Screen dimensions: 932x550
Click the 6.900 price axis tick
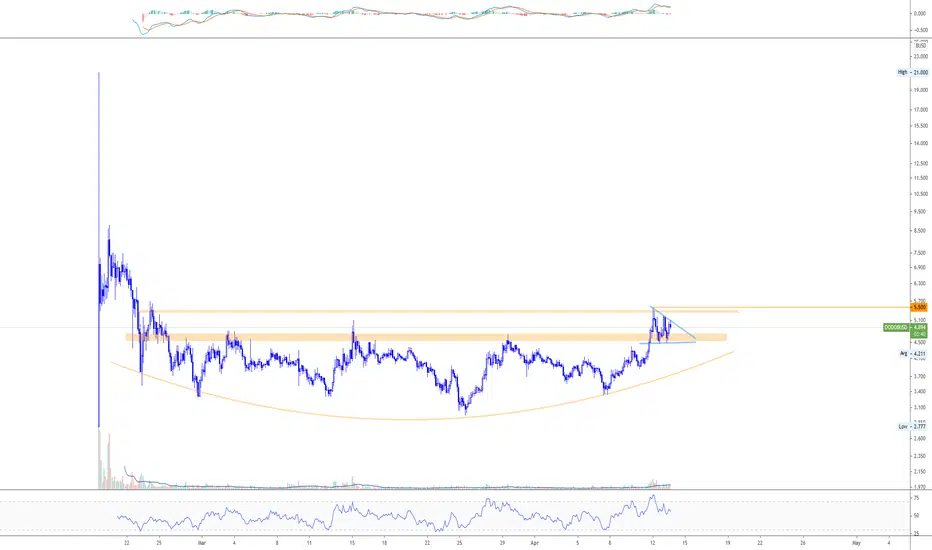[920, 268]
